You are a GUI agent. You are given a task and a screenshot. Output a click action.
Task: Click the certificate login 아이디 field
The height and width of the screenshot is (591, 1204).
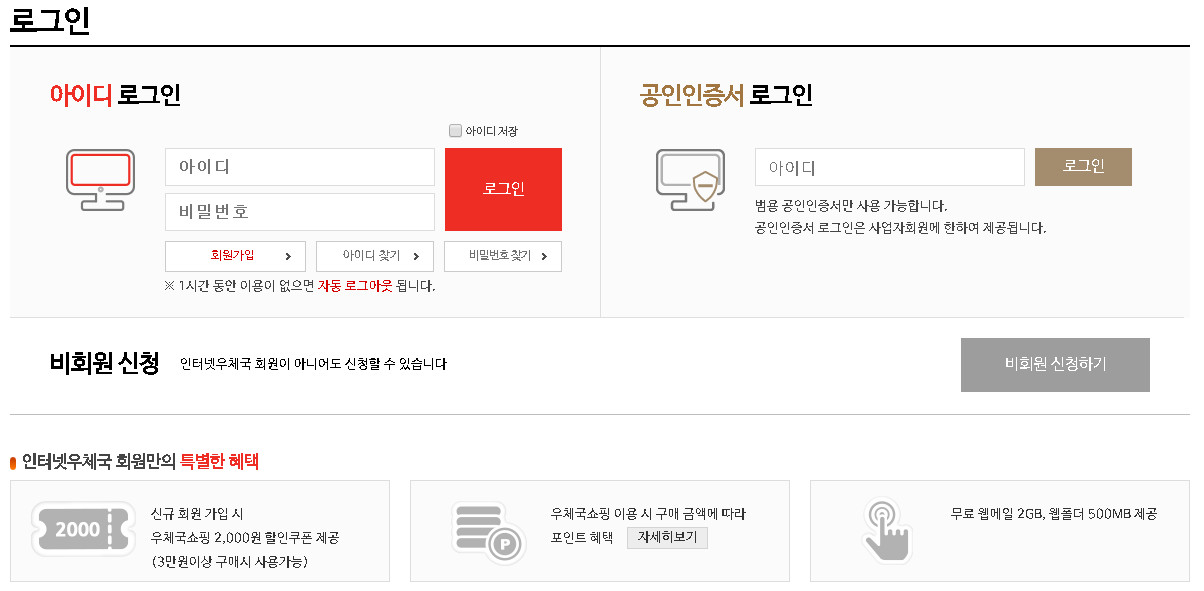click(890, 167)
